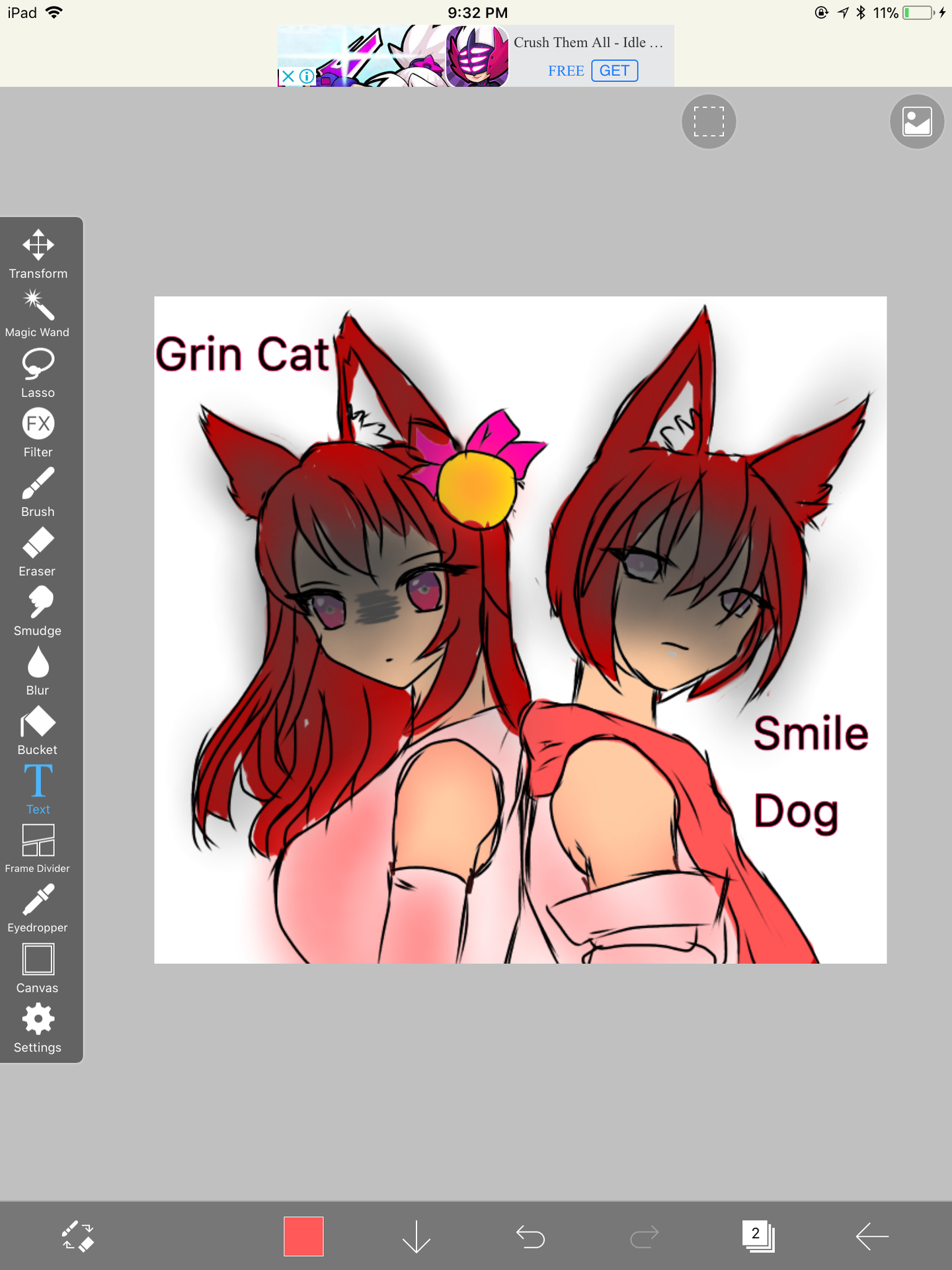
Task: Tap the battery indicator in status bar
Action: 919,13
